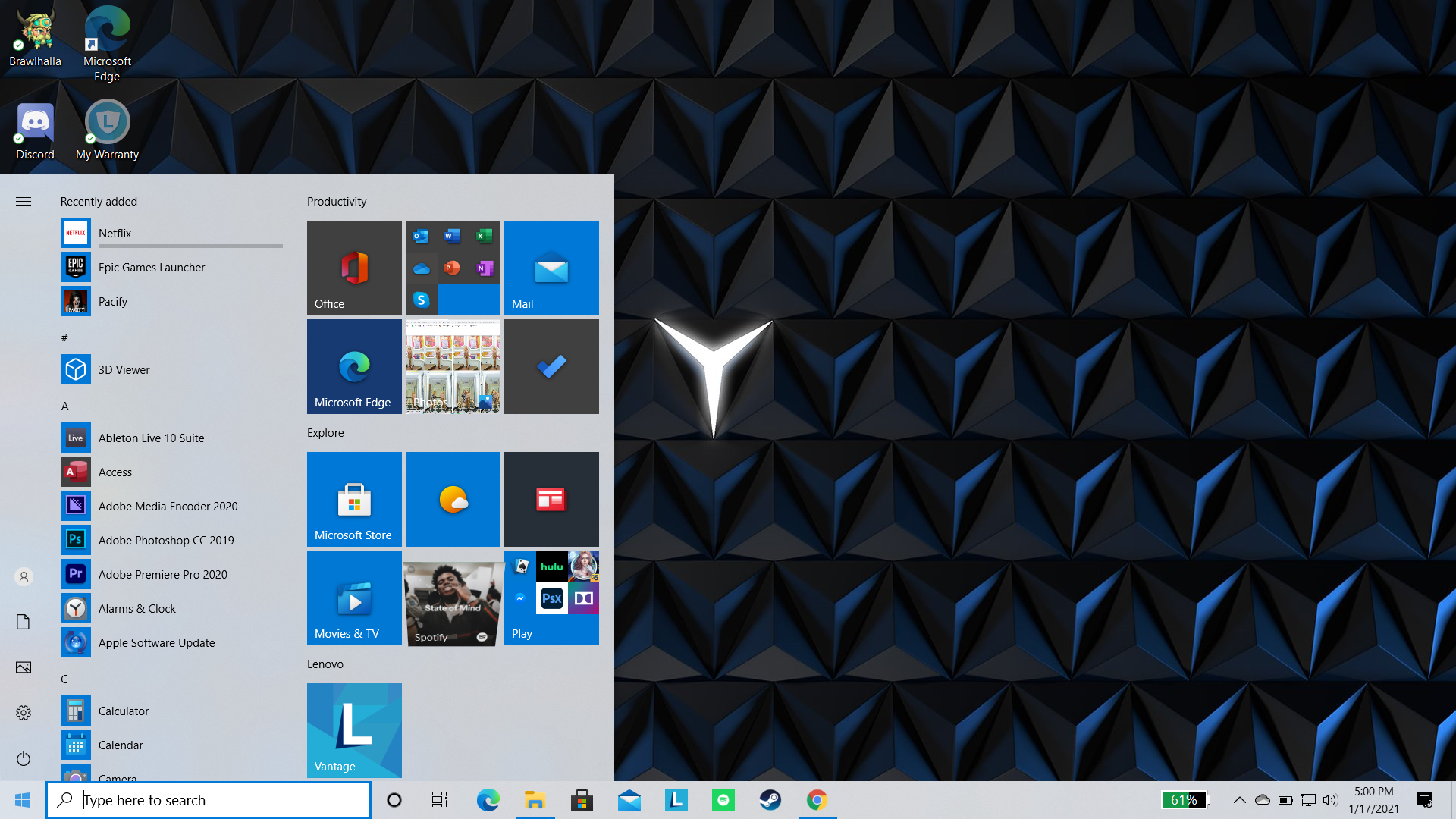Open Adobe Photoshop CC 2019
This screenshot has width=1456, height=819.
point(165,540)
